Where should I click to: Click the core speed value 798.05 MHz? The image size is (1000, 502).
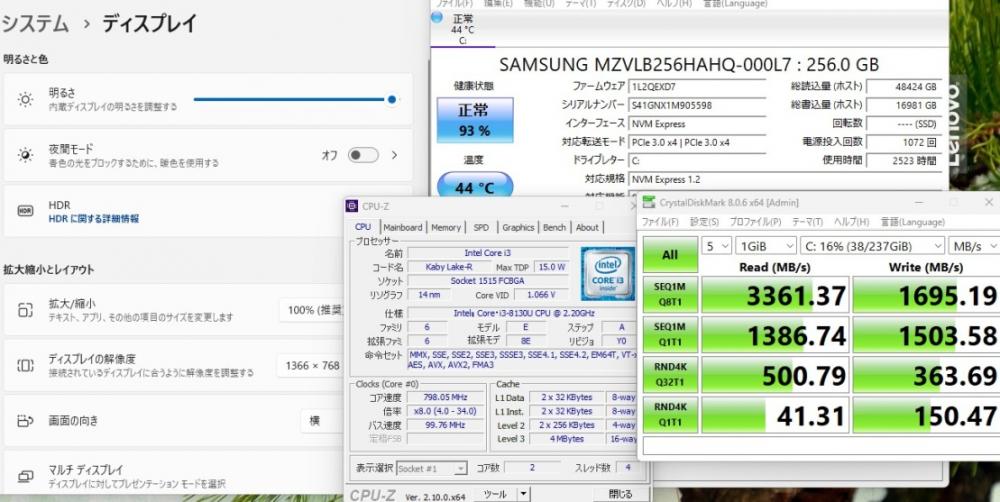click(x=446, y=398)
